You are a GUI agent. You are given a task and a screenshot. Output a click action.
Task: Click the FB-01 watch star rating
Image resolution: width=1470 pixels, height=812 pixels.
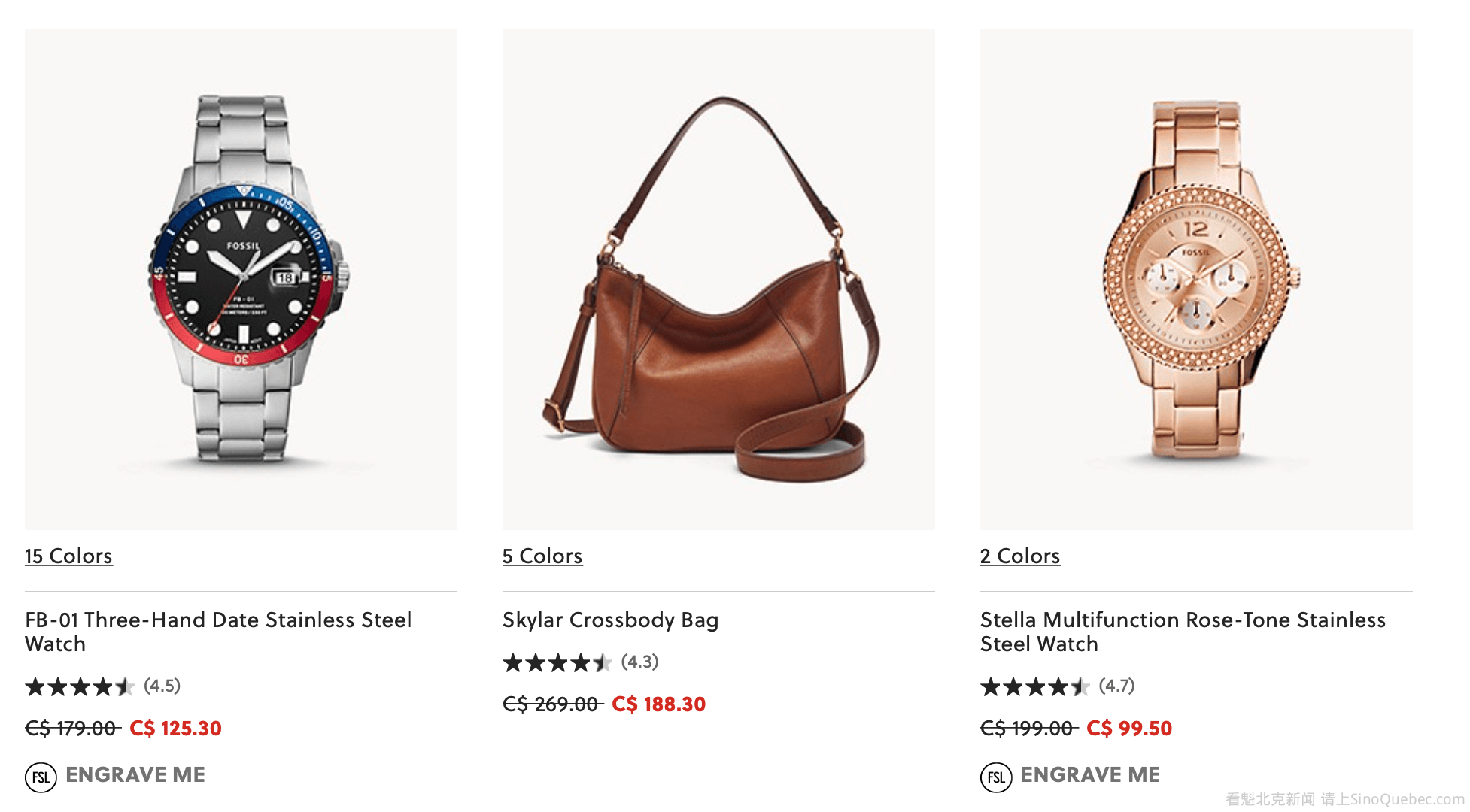point(80,686)
